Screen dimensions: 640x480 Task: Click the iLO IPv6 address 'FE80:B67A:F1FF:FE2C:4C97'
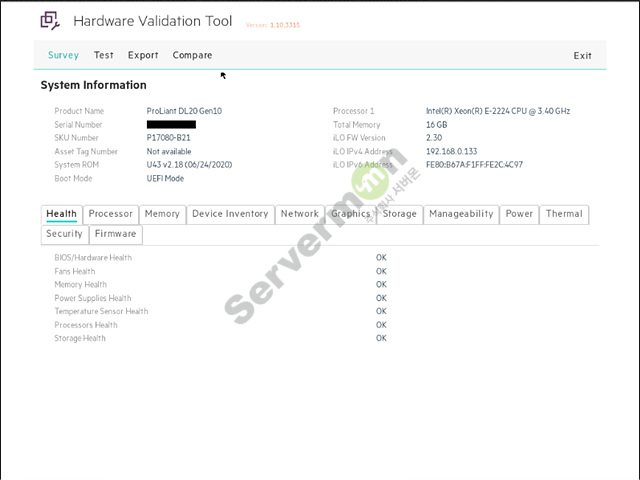[474, 165]
